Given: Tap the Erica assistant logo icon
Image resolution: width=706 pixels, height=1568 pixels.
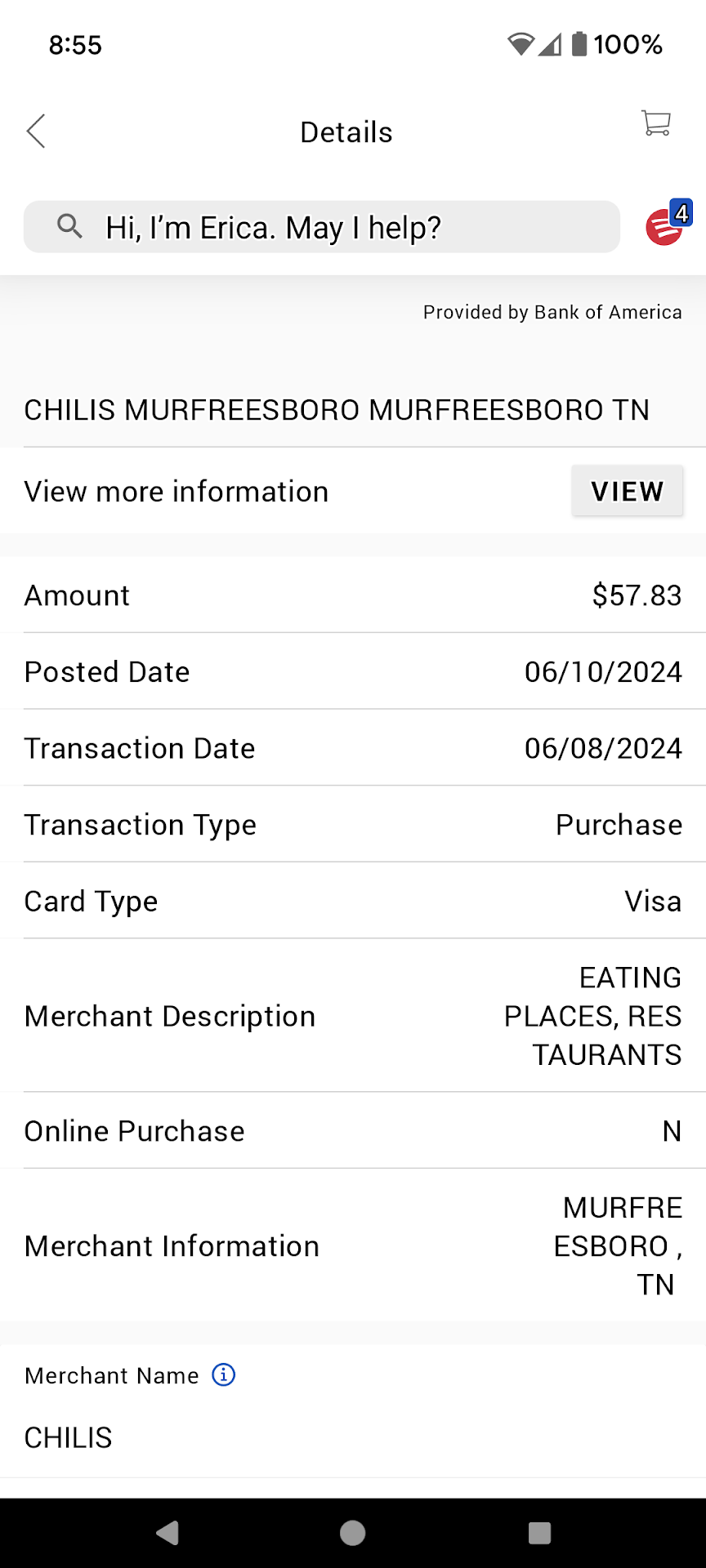Looking at the screenshot, I should click(x=664, y=227).
